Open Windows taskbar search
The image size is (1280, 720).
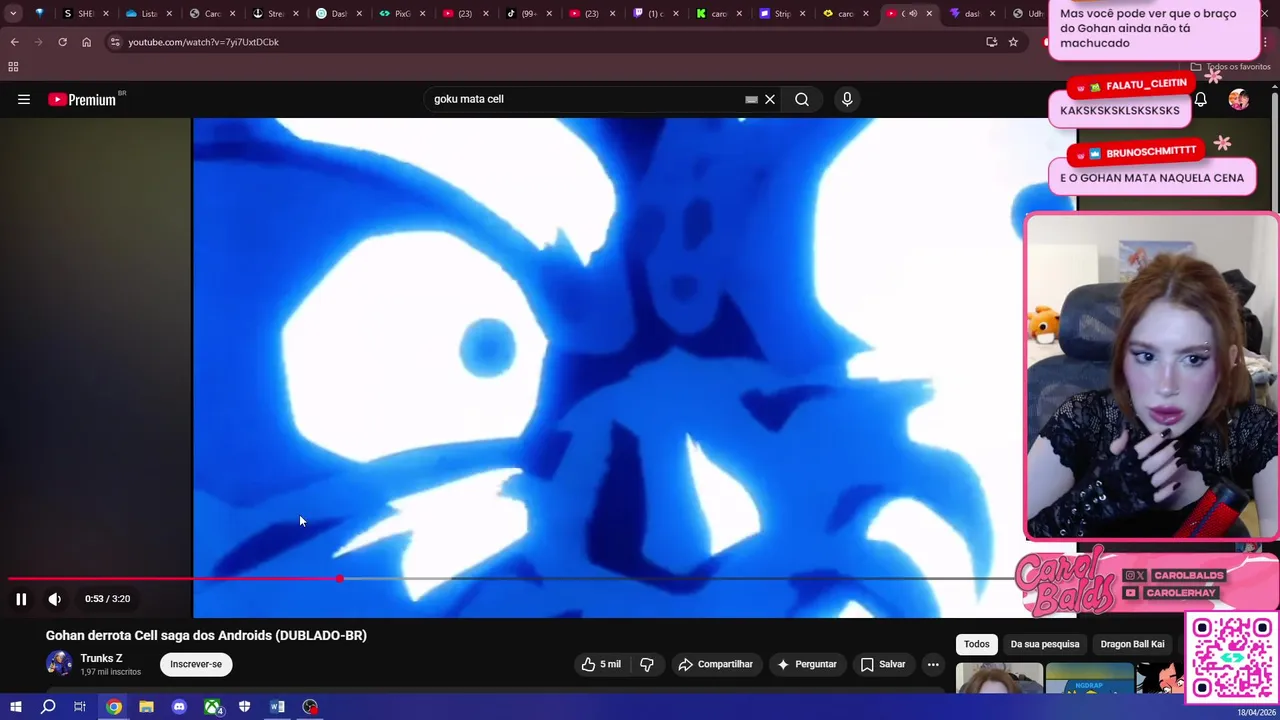(48, 707)
